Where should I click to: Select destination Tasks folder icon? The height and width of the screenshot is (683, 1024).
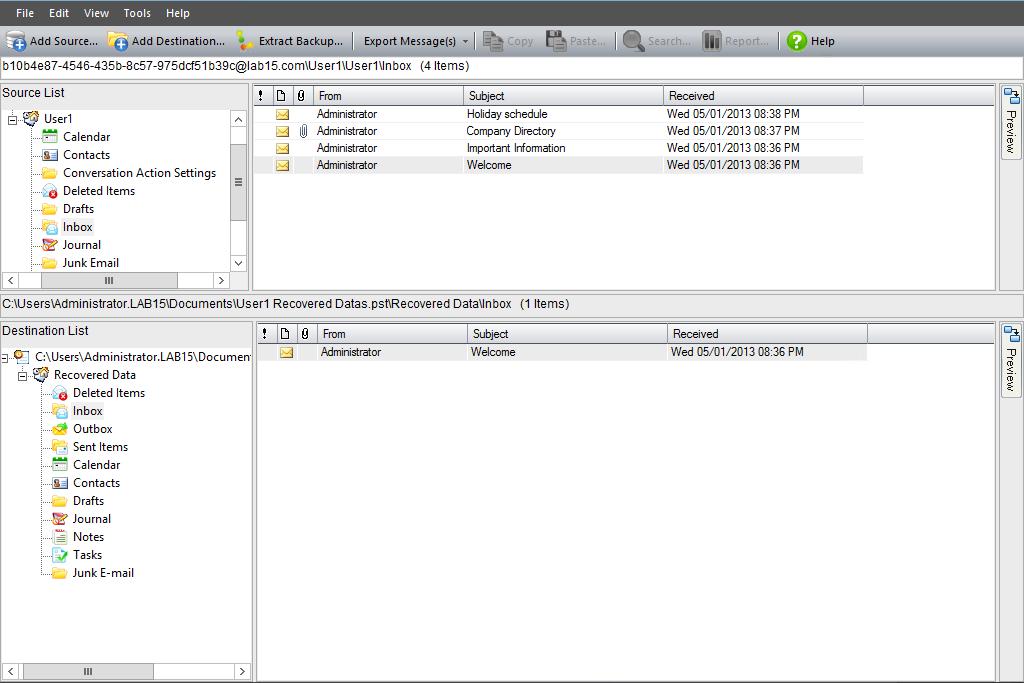(60, 554)
